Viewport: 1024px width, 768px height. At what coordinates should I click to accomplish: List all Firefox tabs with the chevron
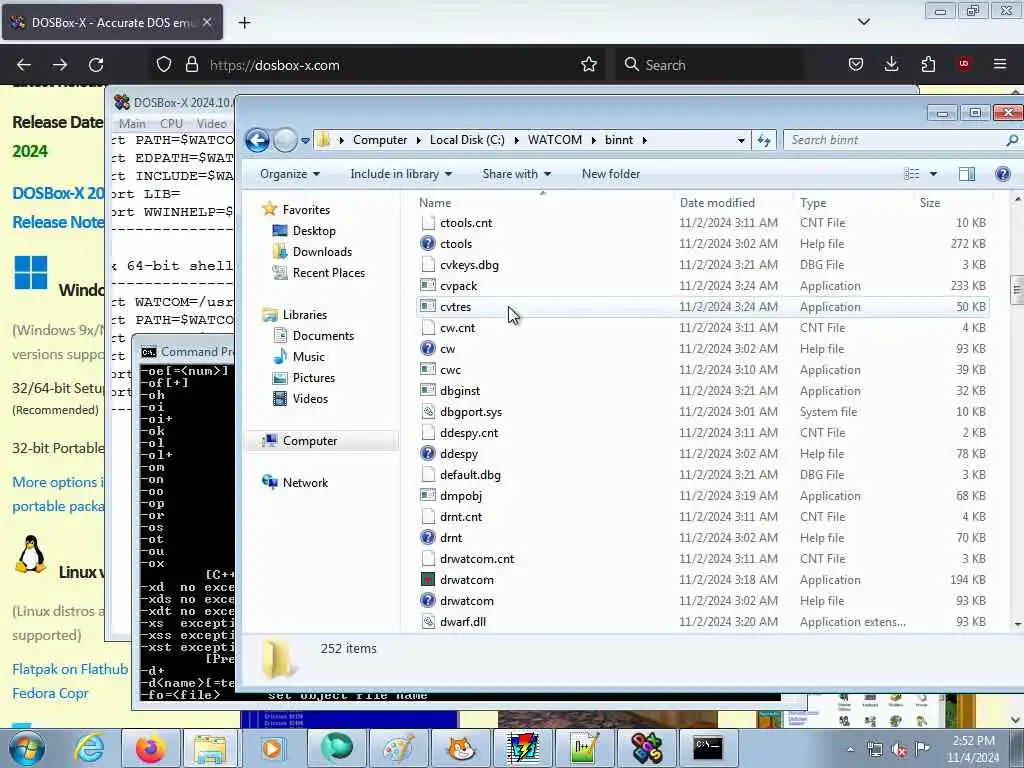863,22
